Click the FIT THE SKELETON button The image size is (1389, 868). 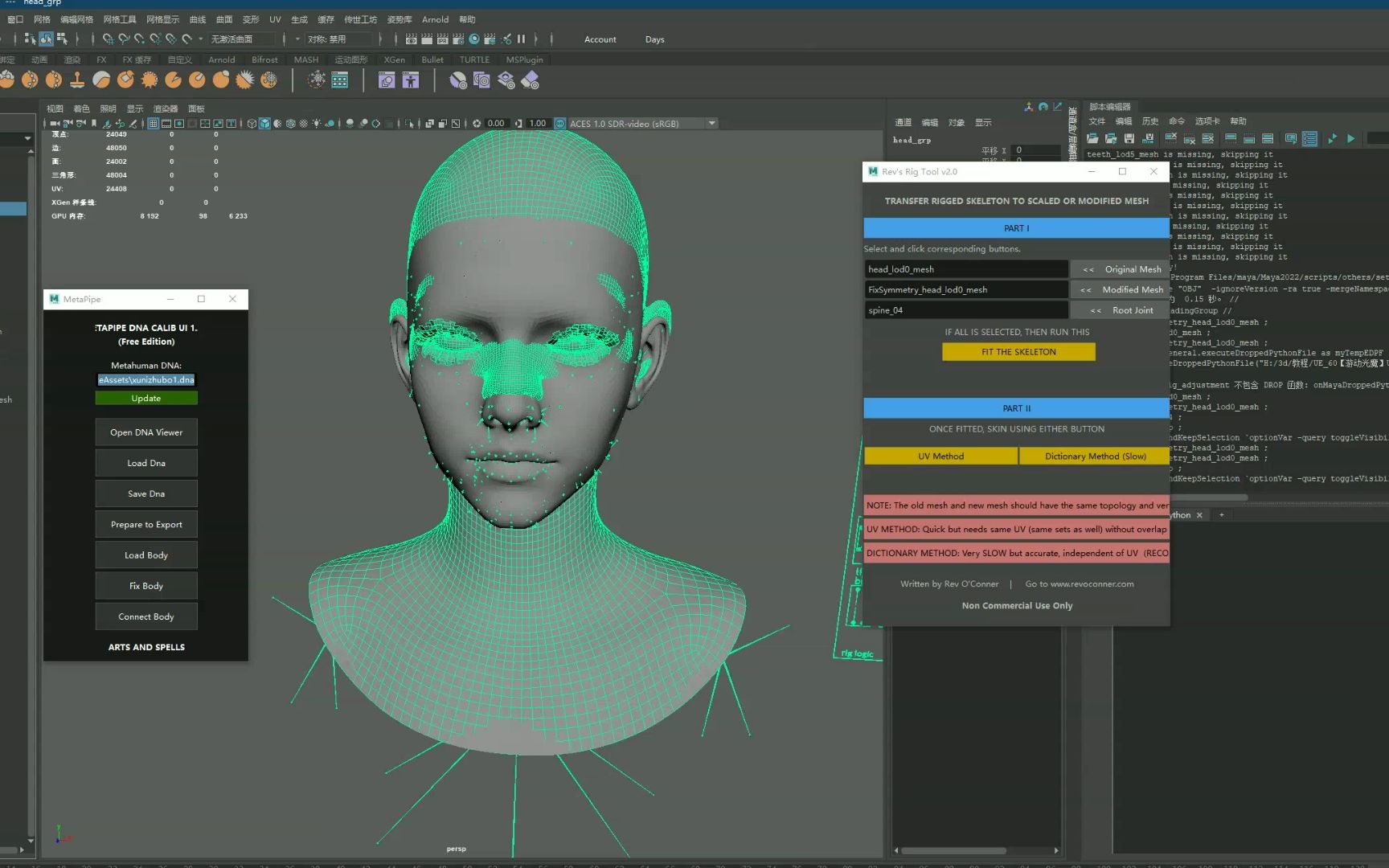click(x=1018, y=352)
